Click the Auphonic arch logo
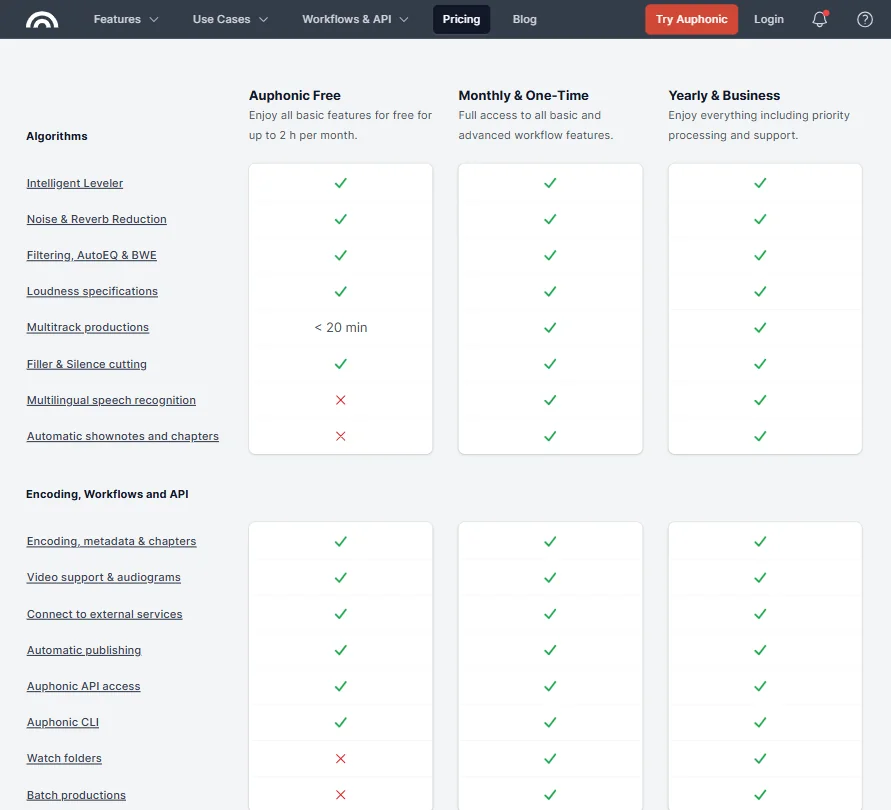Screen dimensions: 891x810 pyautogui.click(x=42, y=19)
